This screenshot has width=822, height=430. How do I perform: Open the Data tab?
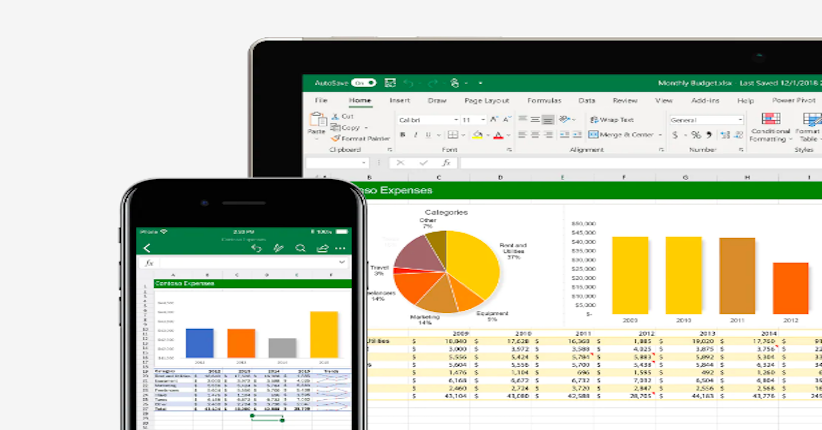587,100
